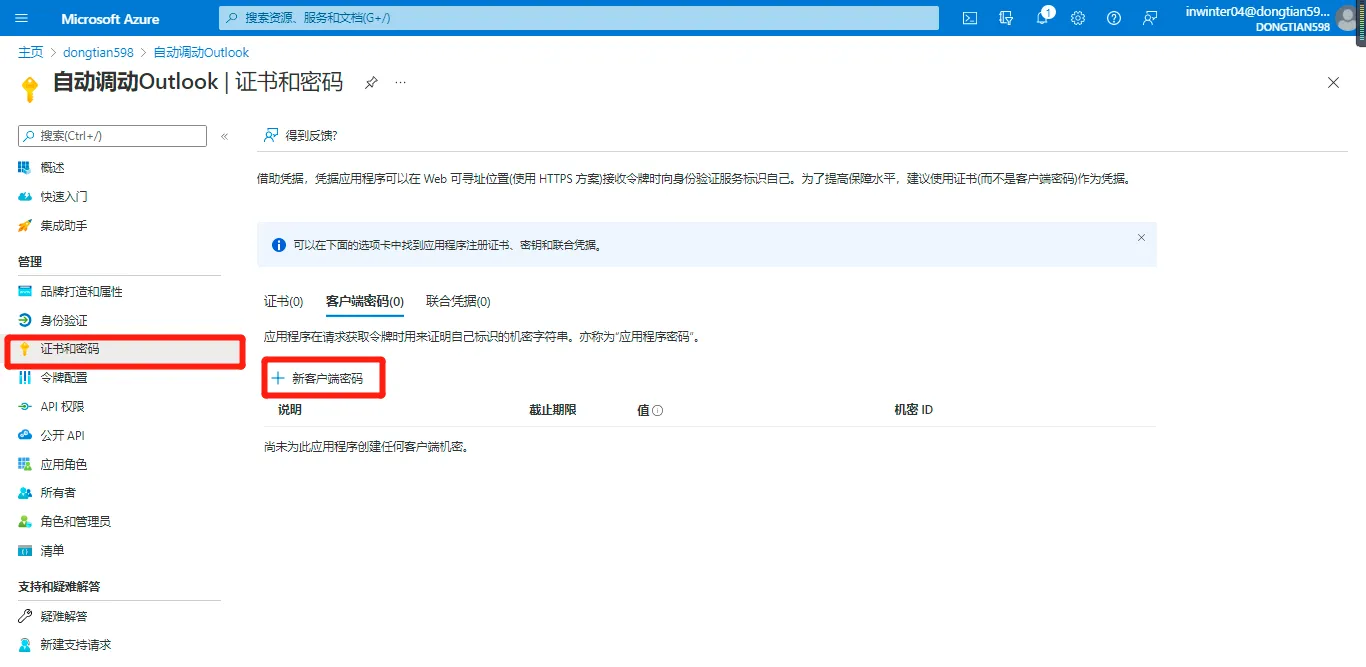
Task: Click 新客户端密码 to add a secret
Action: pyautogui.click(x=322, y=377)
